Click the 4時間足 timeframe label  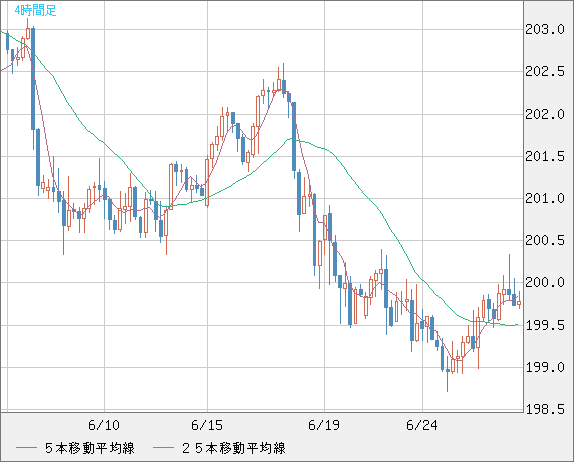tap(36, 10)
